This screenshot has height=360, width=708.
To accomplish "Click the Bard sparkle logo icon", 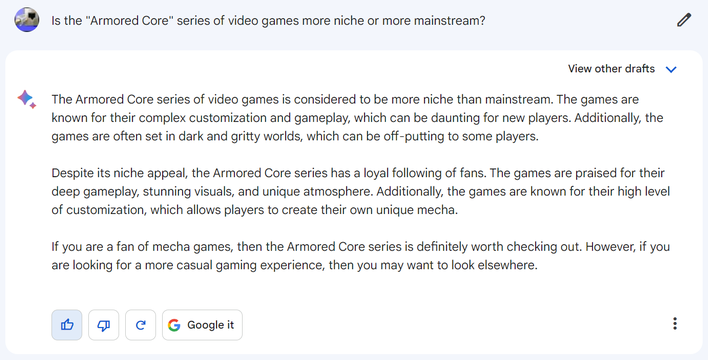I will 27,99.
